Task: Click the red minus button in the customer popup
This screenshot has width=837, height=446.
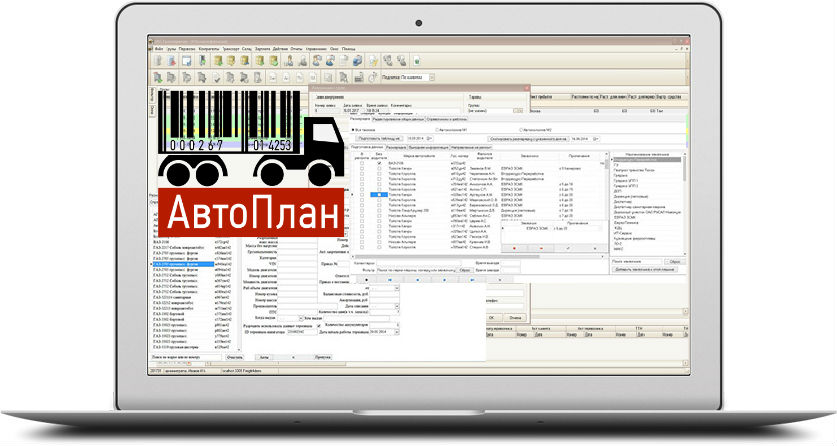Action: [541, 249]
